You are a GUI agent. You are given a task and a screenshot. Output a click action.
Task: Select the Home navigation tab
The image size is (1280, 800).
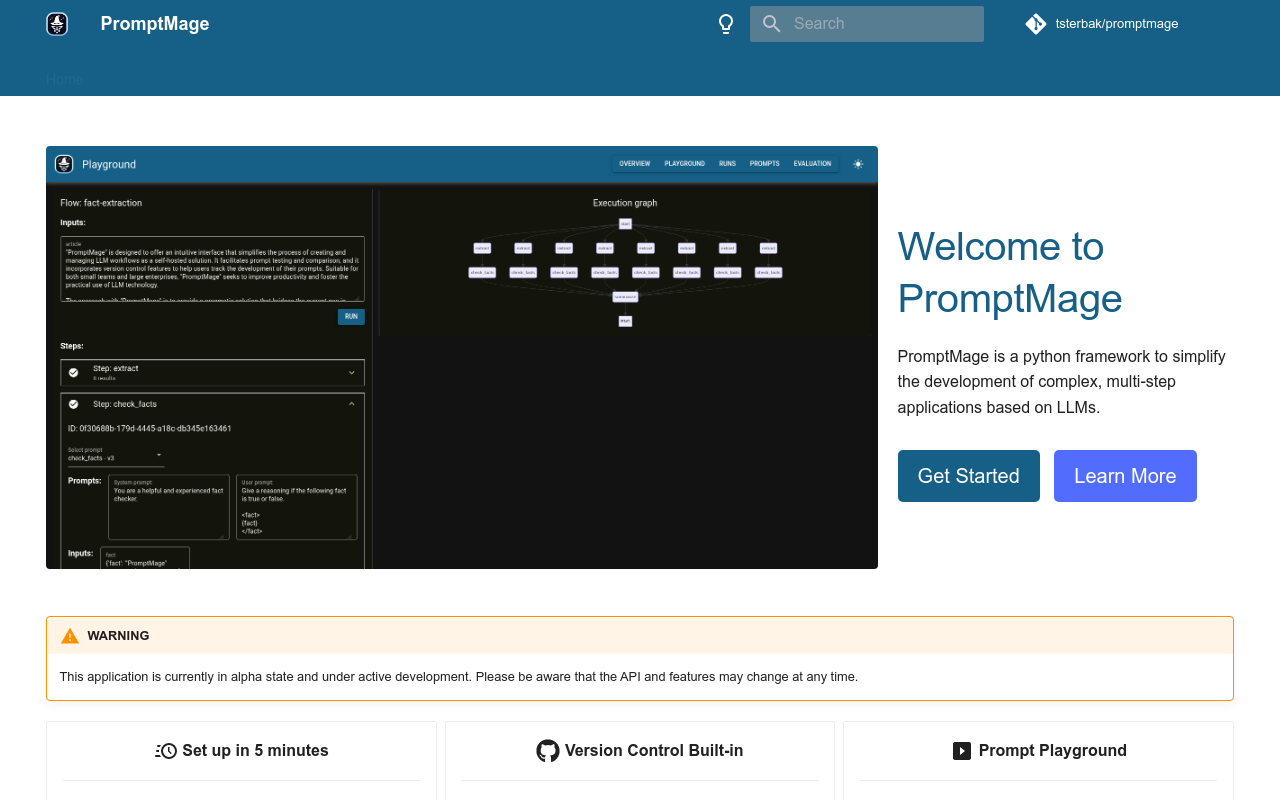point(65,79)
